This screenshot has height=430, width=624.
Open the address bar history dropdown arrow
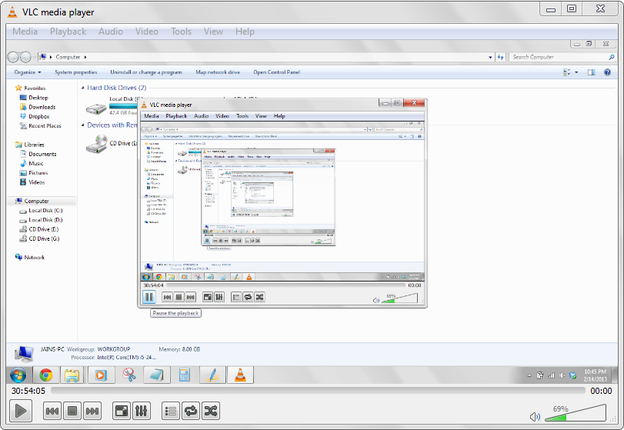[490, 57]
